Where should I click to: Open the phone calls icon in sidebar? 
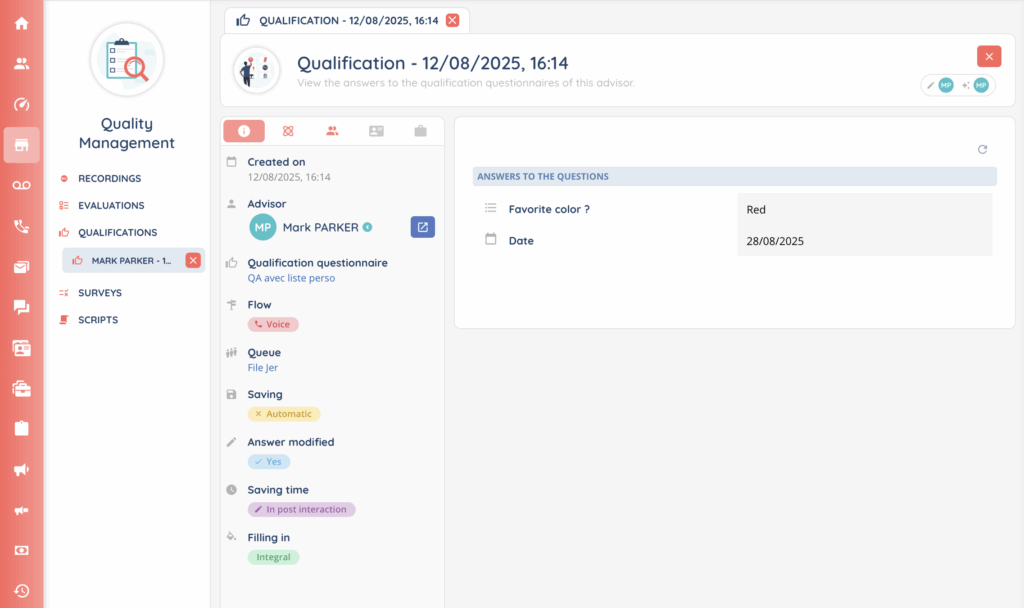pos(21,227)
